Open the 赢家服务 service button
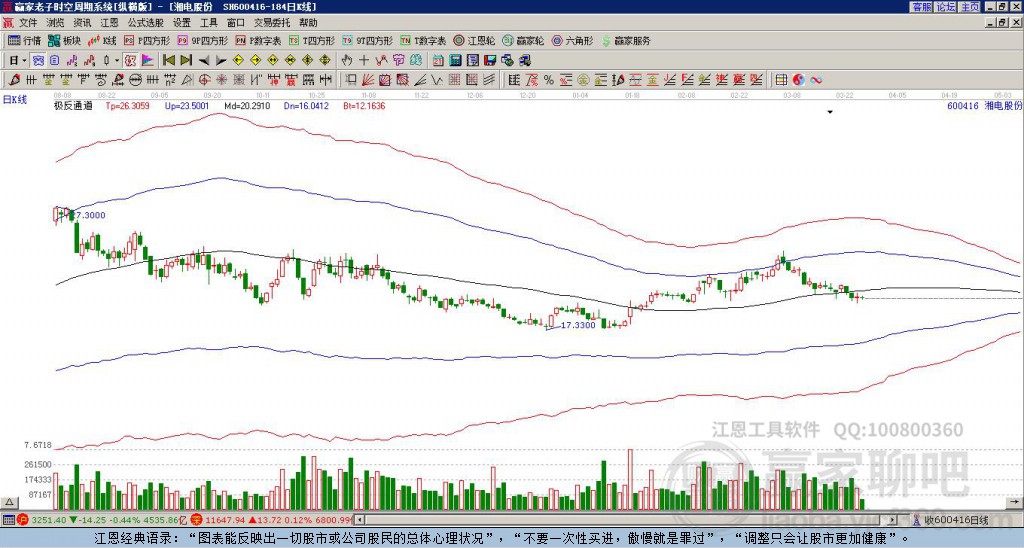This screenshot has width=1024, height=548. pos(626,40)
